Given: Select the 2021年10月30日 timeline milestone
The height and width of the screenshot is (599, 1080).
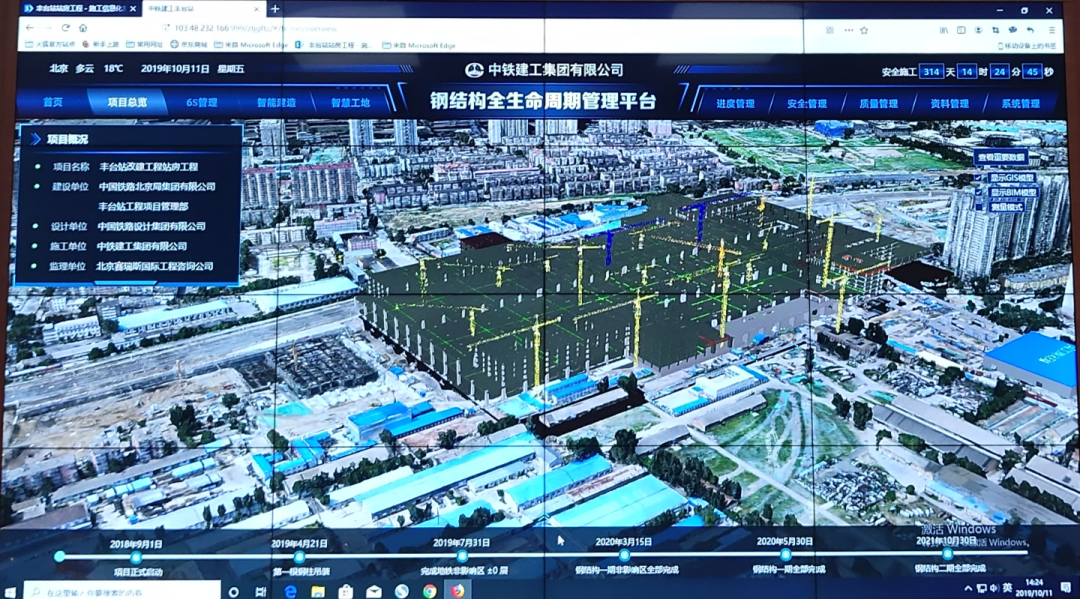Looking at the screenshot, I should tap(948, 554).
